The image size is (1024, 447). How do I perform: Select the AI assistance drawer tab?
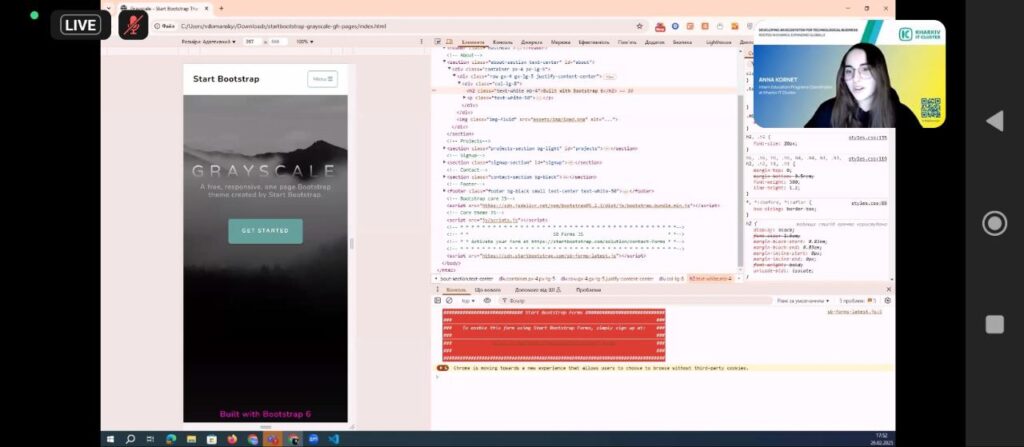(537, 290)
